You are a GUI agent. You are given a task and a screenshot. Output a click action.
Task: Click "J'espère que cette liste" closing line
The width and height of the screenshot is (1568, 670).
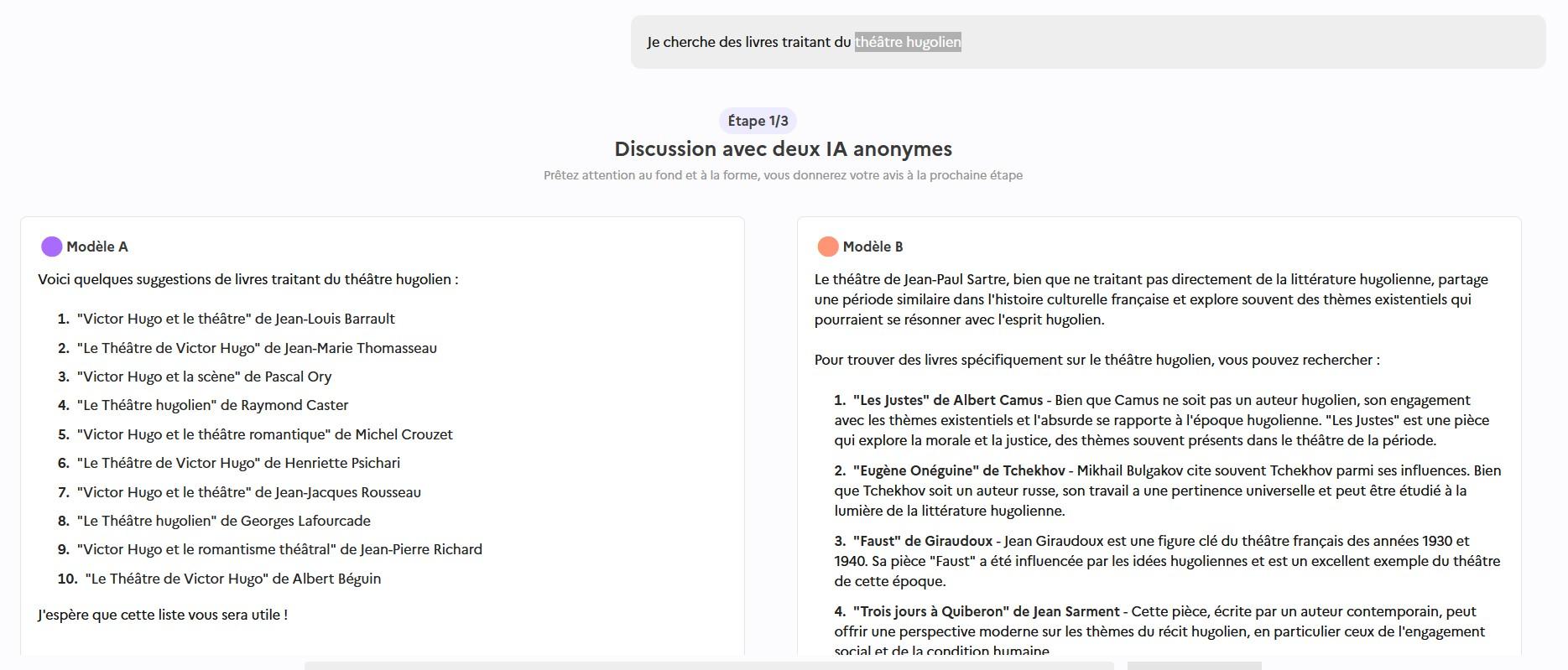(163, 615)
